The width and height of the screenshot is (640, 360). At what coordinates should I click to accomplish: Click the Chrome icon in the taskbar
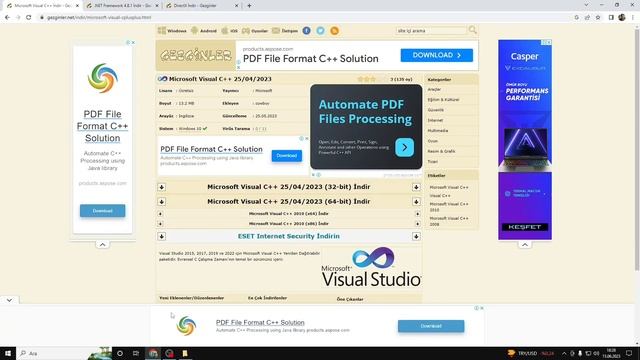click(x=153, y=353)
